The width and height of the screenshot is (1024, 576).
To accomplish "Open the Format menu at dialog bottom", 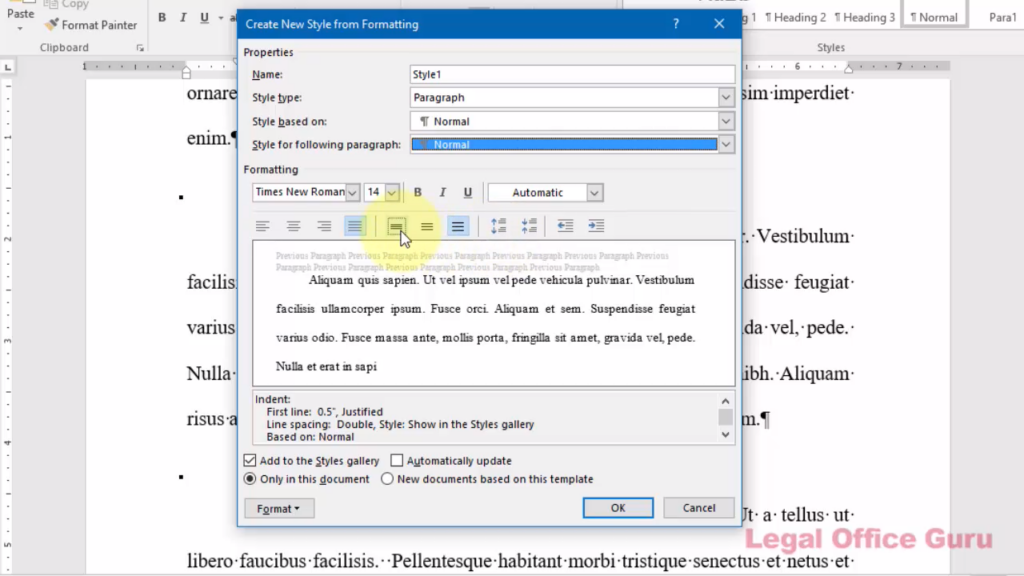I will tap(278, 508).
